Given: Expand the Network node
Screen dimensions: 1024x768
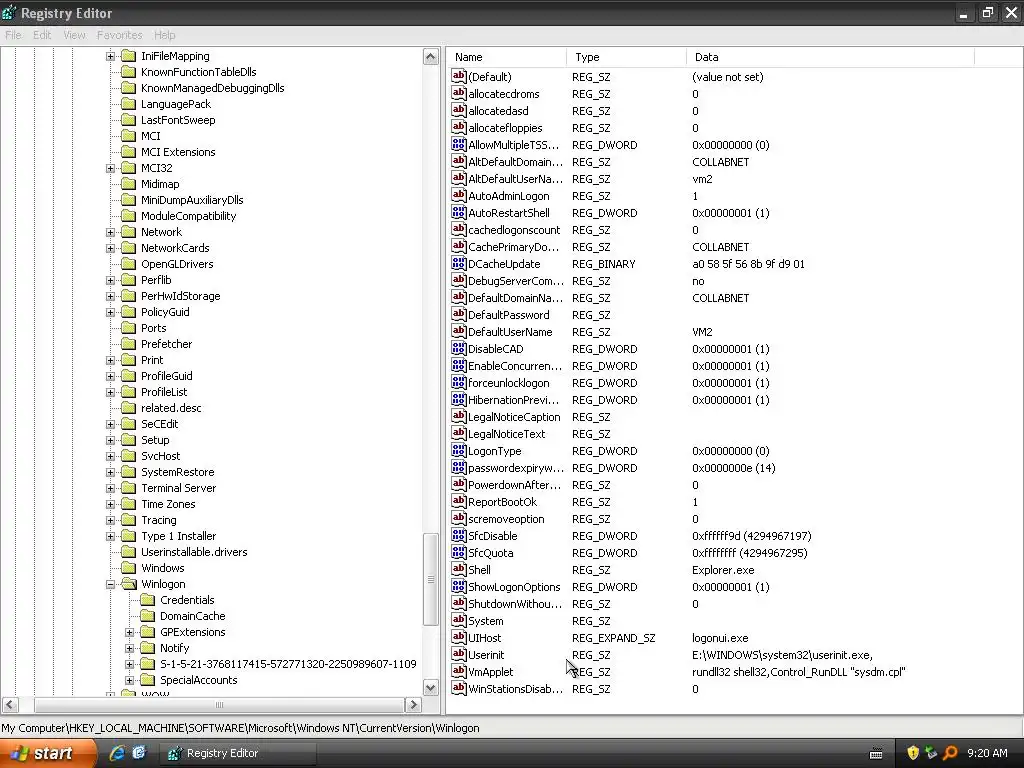Looking at the screenshot, I should pyautogui.click(x=110, y=232).
